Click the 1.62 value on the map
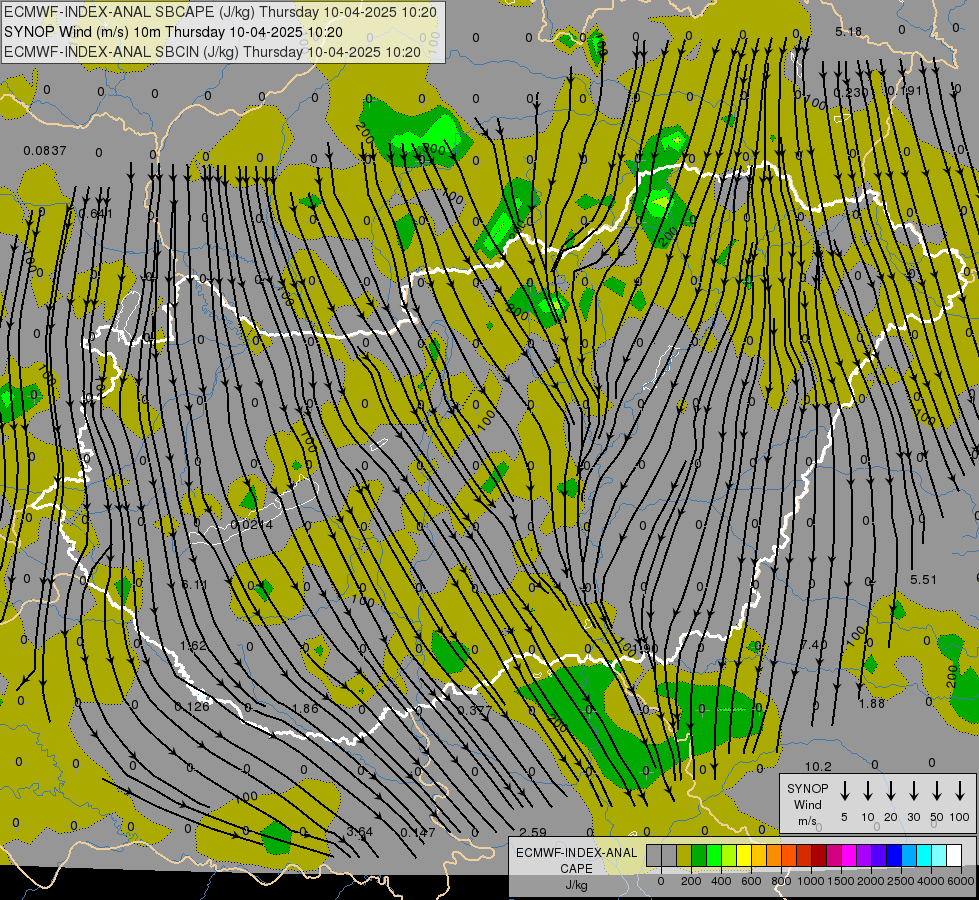Viewport: 979px width, 900px height. [x=193, y=645]
